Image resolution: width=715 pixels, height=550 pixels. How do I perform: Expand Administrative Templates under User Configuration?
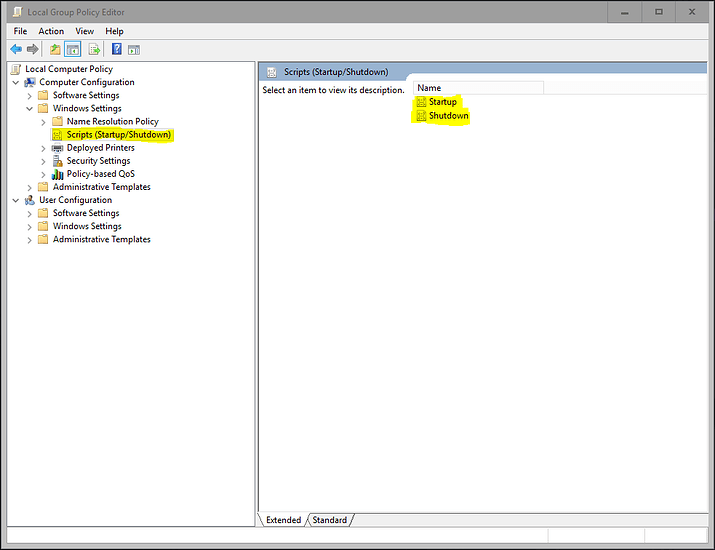[30, 240]
